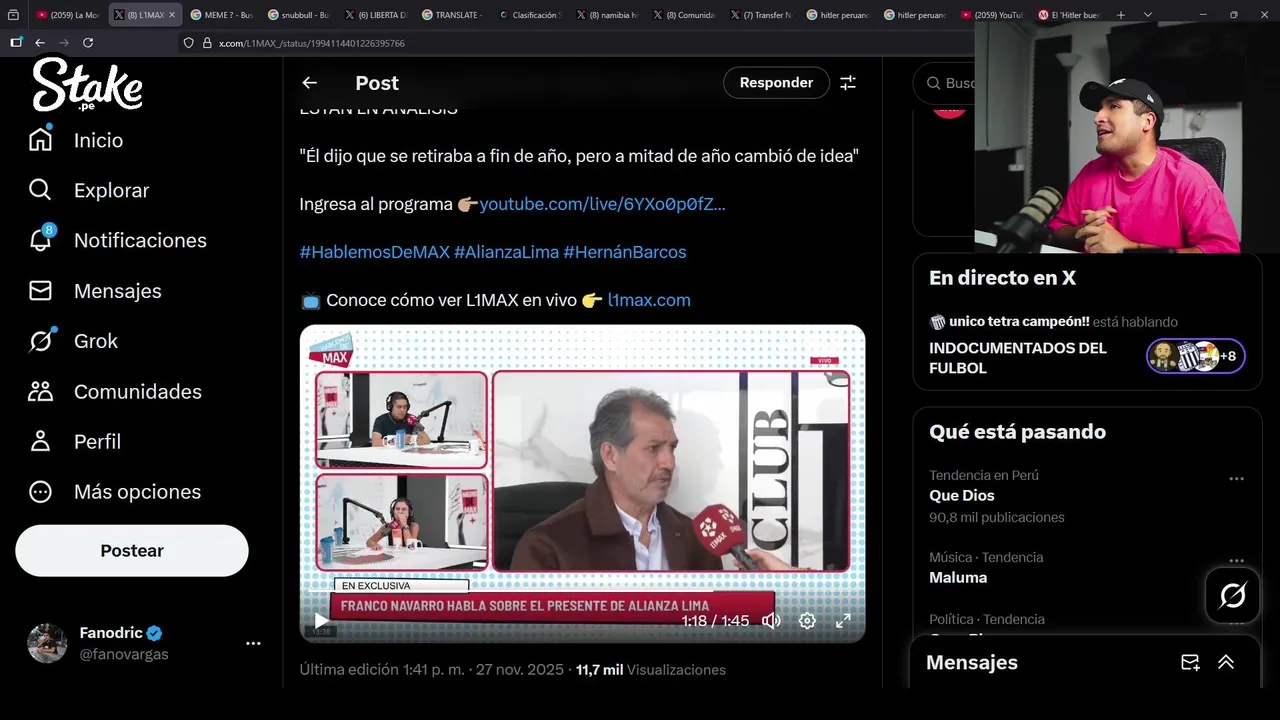Viewport: 1280px width, 720px height.
Task: Switch to namibia browser tab
Action: pos(606,15)
